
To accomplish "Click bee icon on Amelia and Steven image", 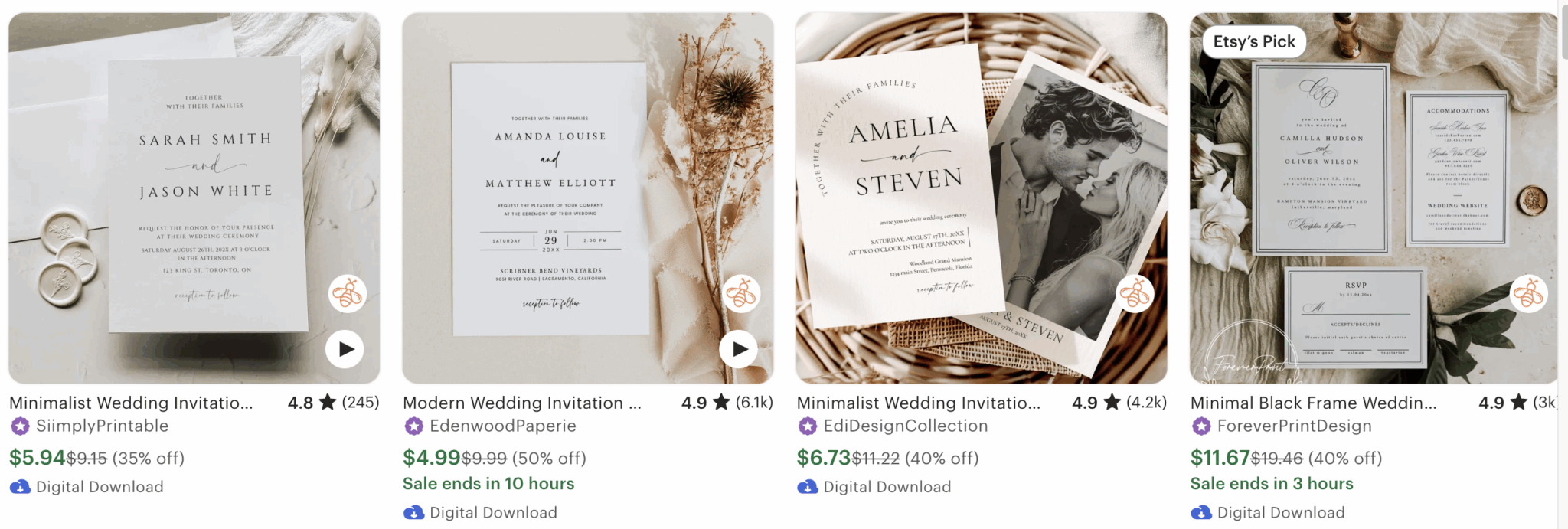I will tap(1135, 294).
